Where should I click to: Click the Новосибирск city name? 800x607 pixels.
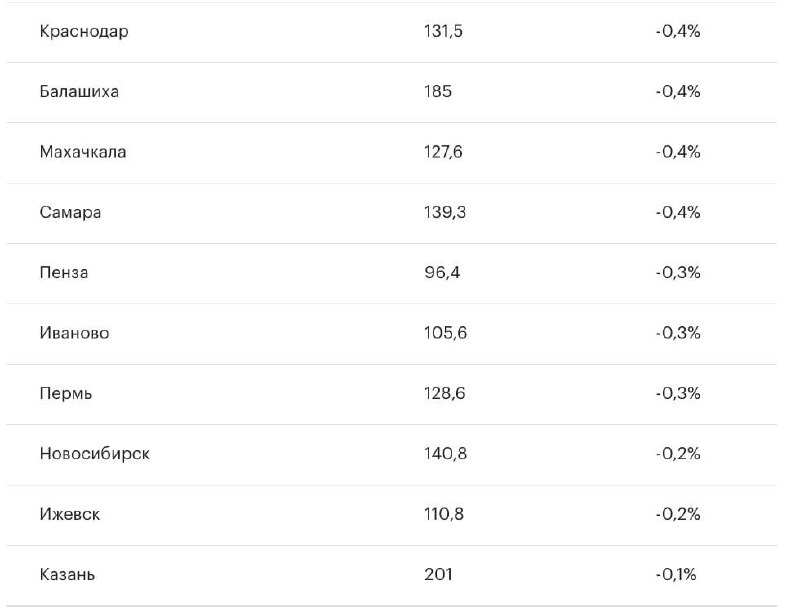94,454
